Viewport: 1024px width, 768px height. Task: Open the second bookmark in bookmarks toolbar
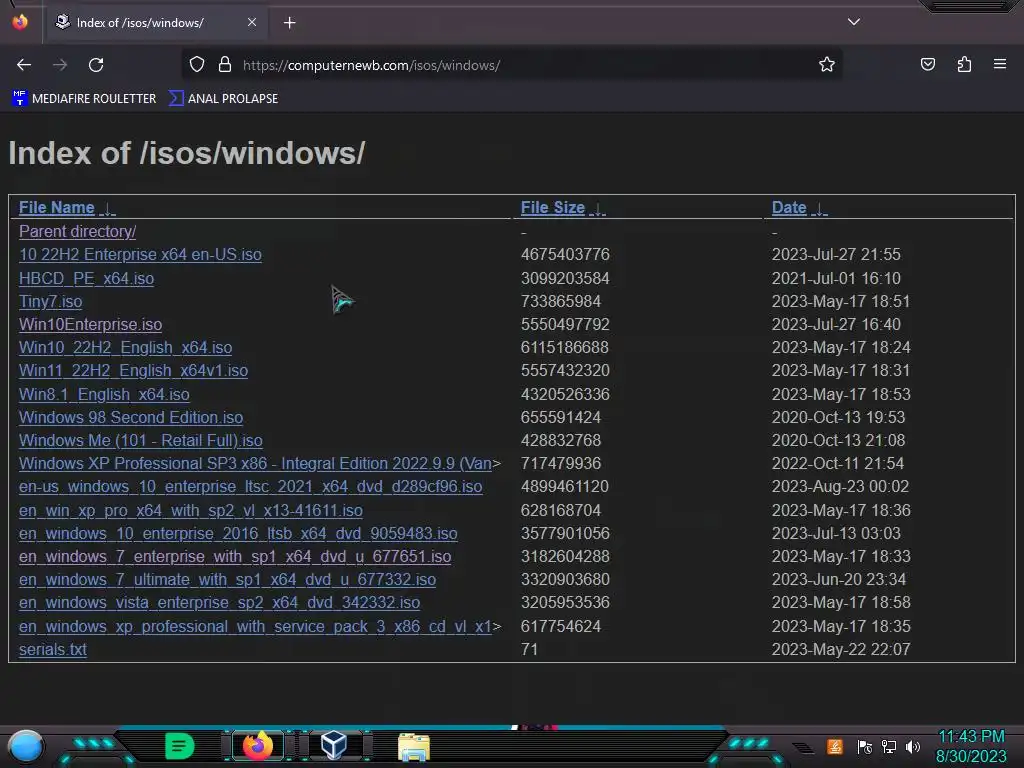(x=223, y=99)
